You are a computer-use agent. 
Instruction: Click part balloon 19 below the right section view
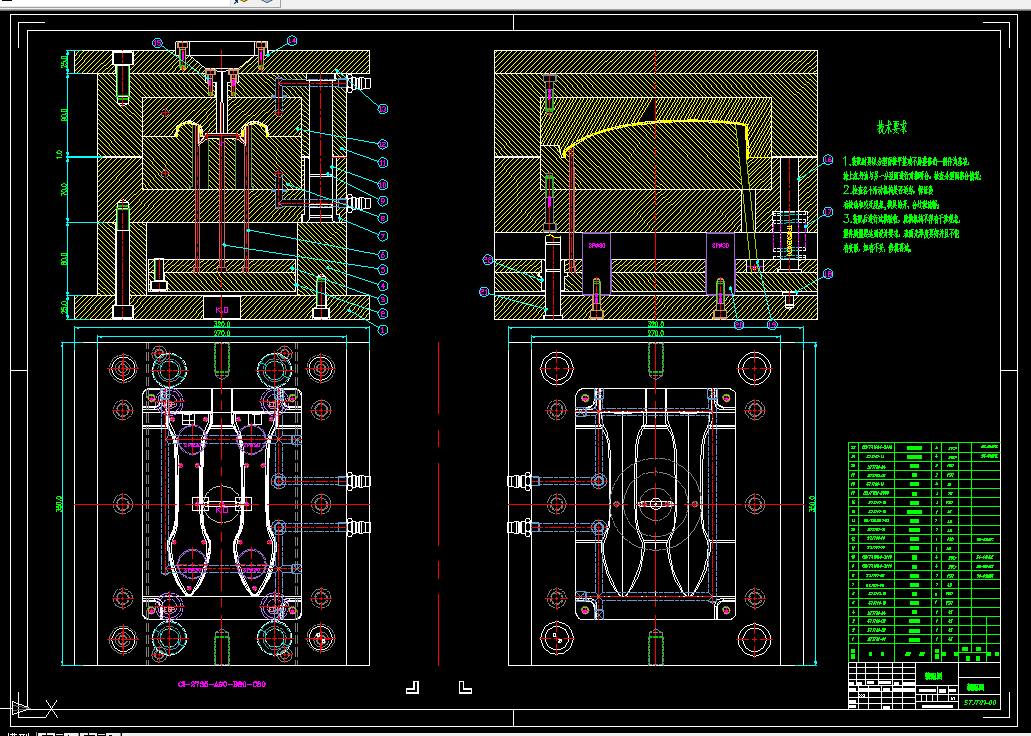[772, 324]
